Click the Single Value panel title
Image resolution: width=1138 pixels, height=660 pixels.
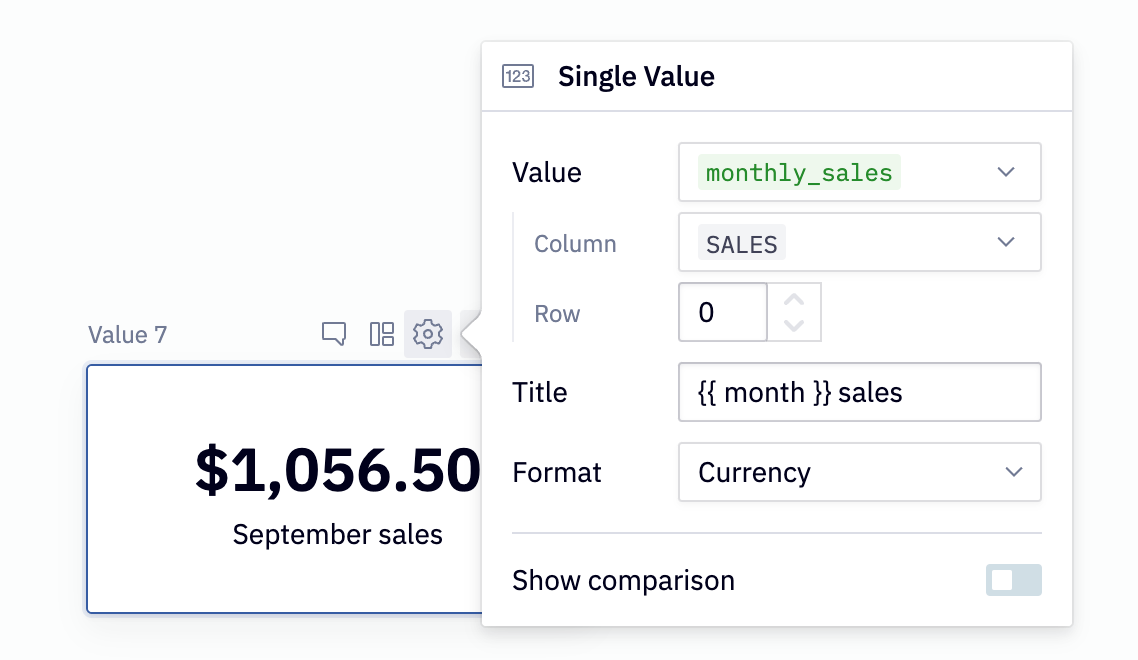coord(636,76)
